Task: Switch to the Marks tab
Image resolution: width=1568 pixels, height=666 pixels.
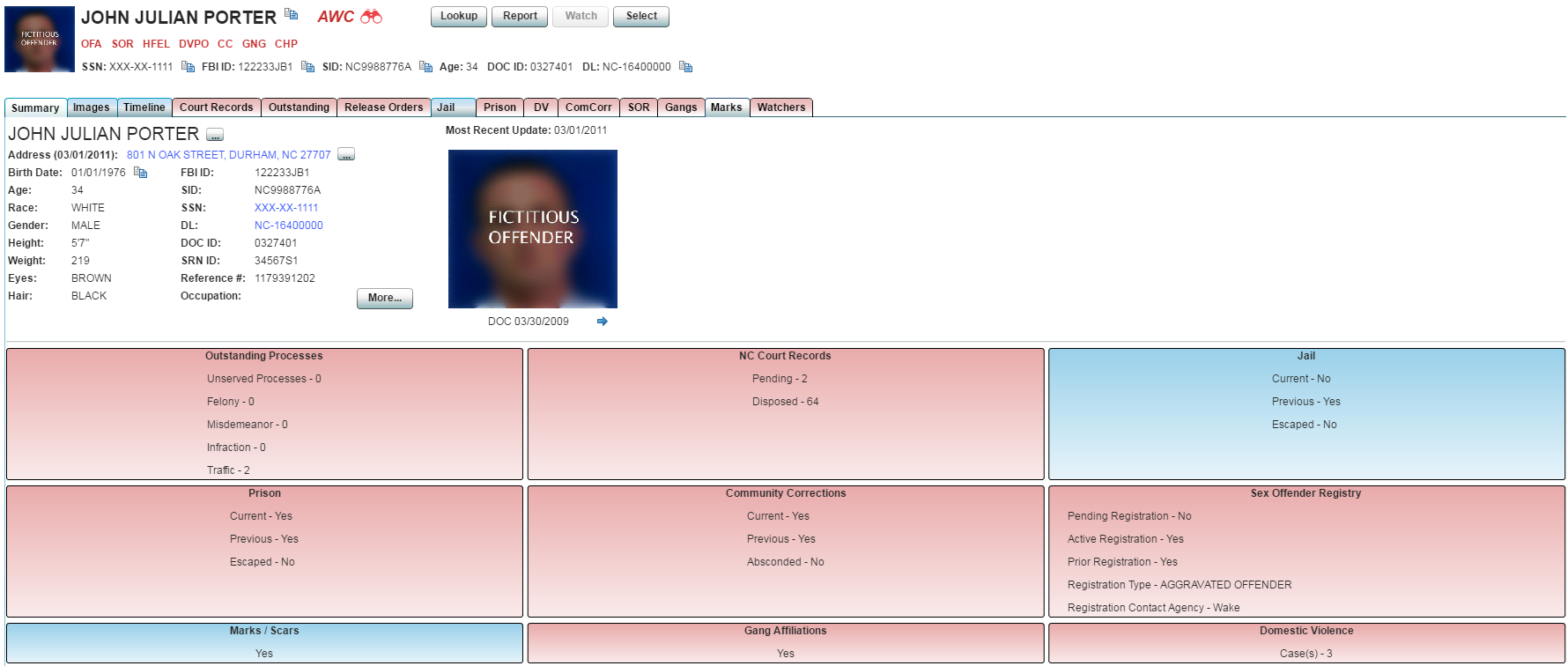Action: click(x=727, y=107)
